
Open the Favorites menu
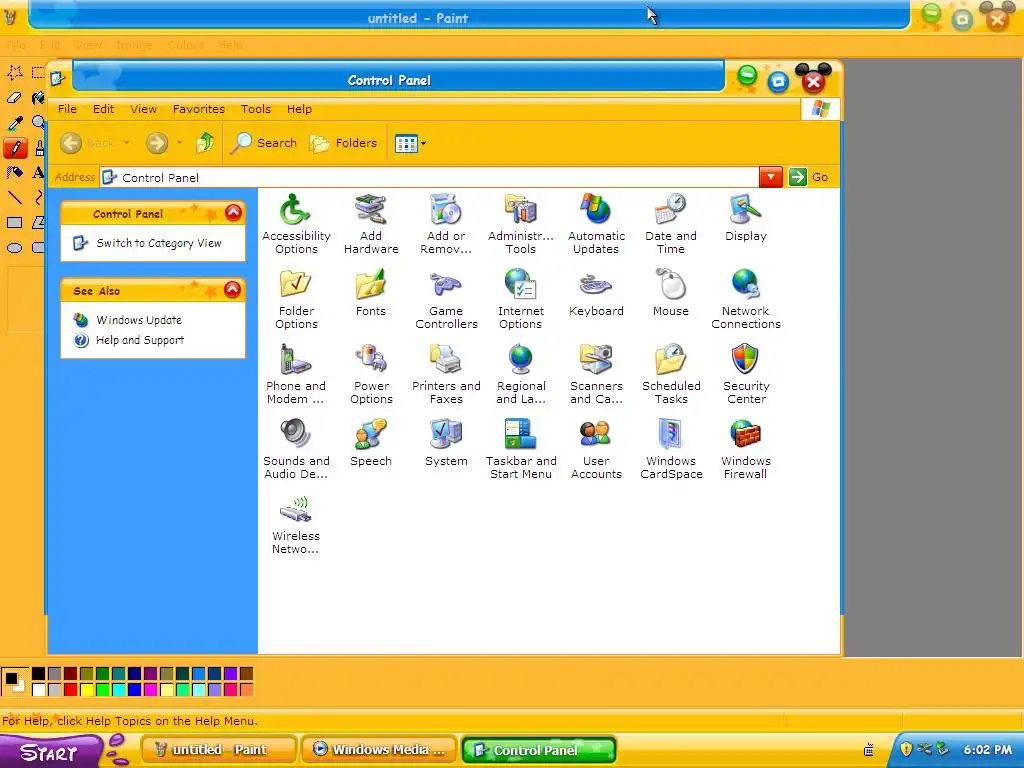pos(199,109)
